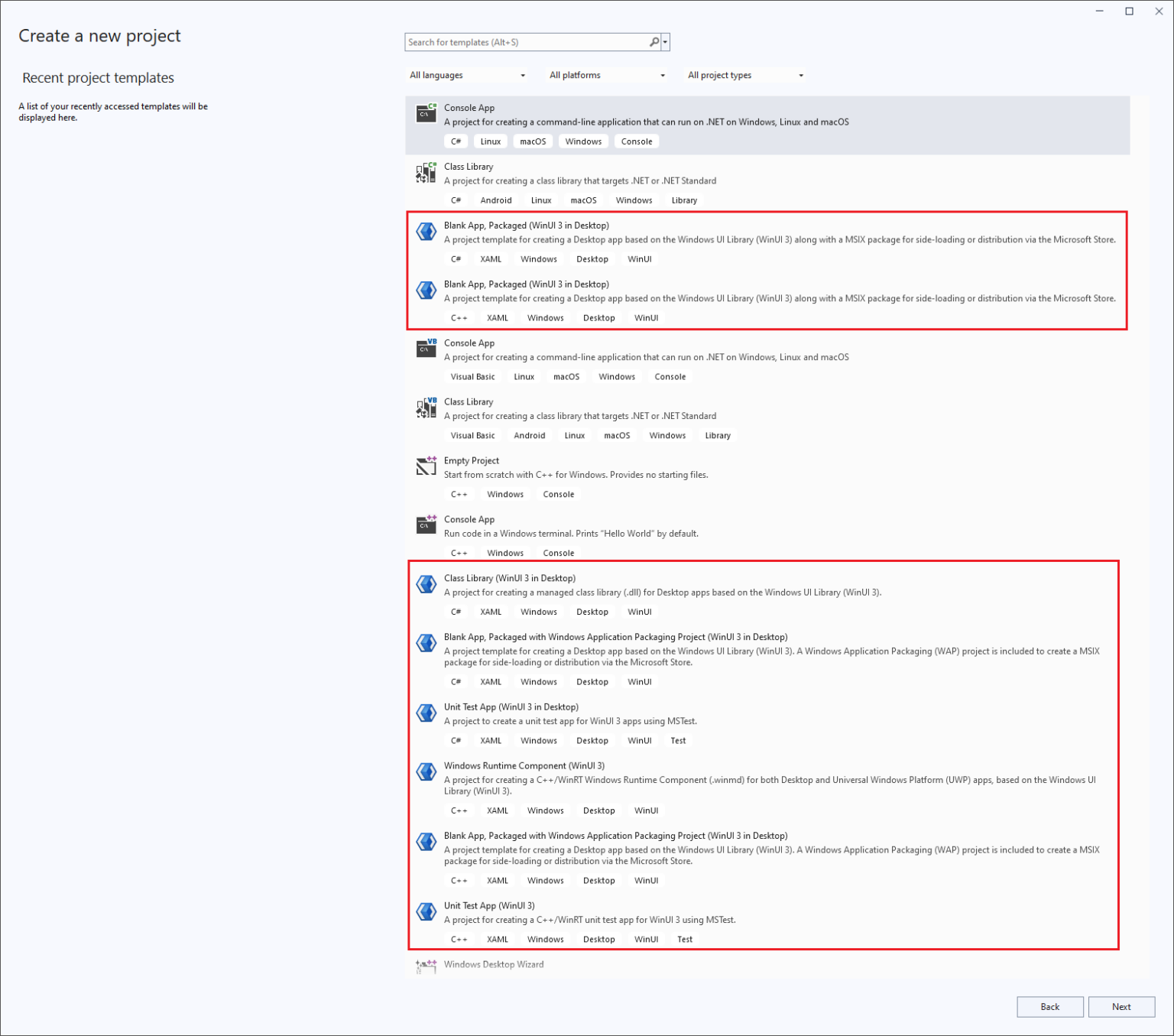
Task: Click the C++ Console App template icon
Action: 426,524
